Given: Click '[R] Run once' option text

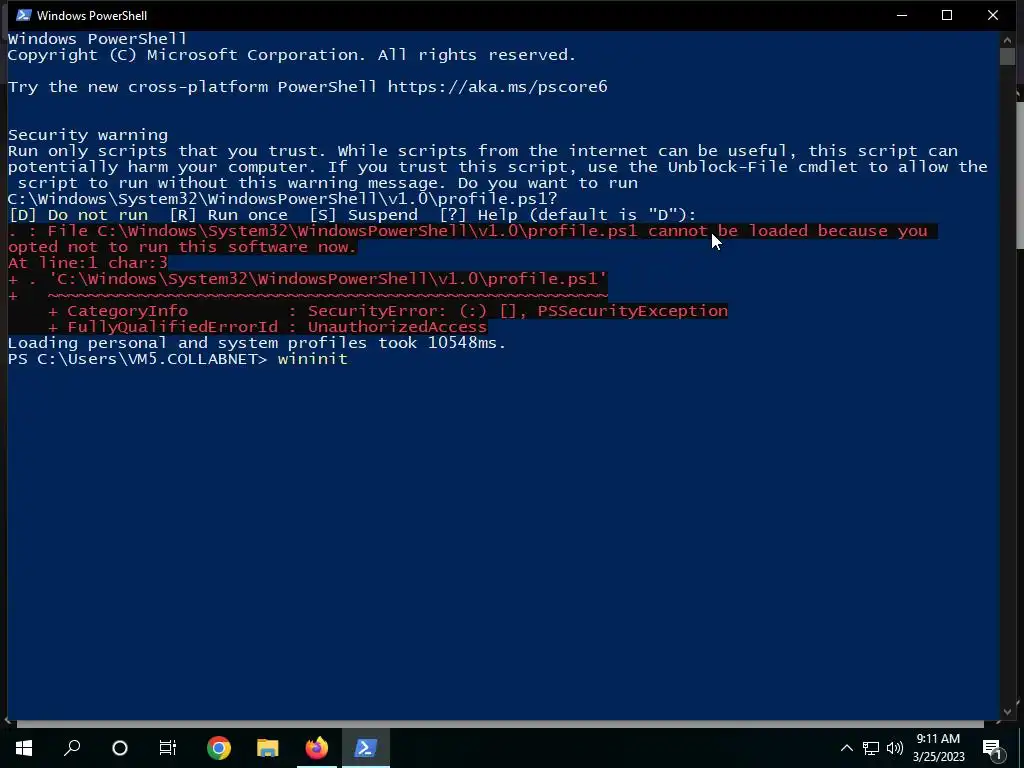Looking at the screenshot, I should (228, 215).
